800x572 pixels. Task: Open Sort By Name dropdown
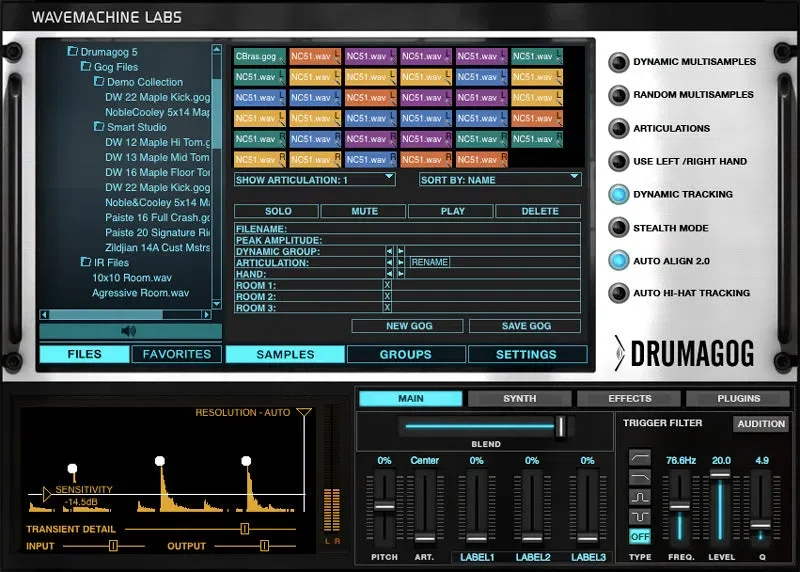(x=500, y=180)
